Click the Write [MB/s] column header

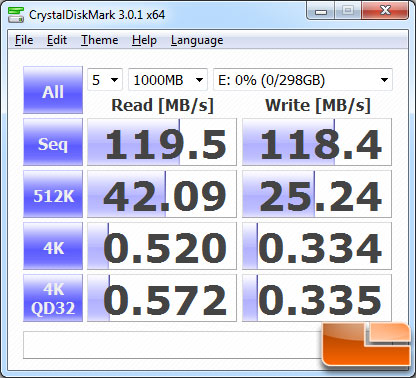318,105
